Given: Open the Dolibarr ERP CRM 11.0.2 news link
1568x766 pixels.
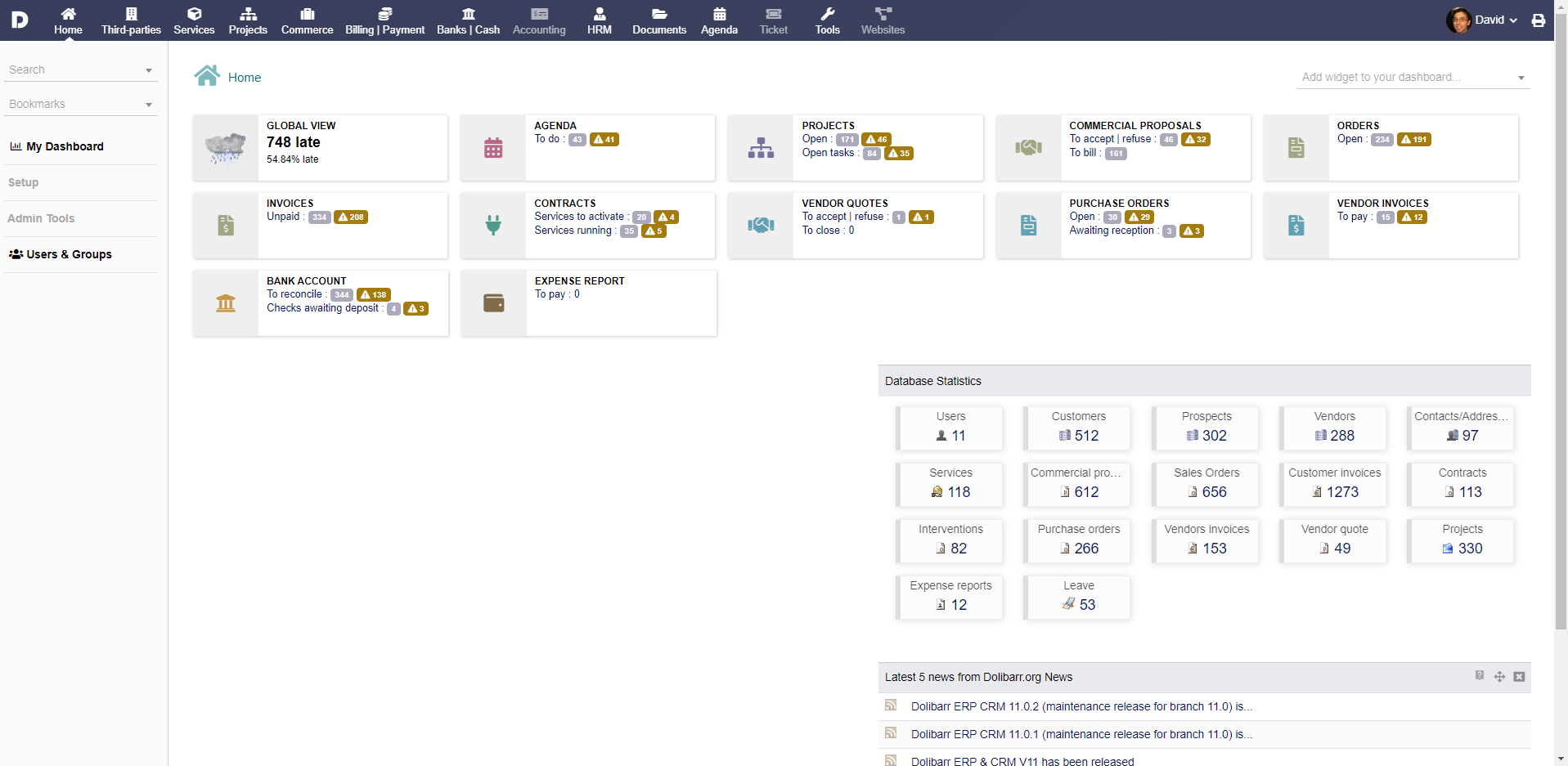Looking at the screenshot, I should coord(1081,707).
